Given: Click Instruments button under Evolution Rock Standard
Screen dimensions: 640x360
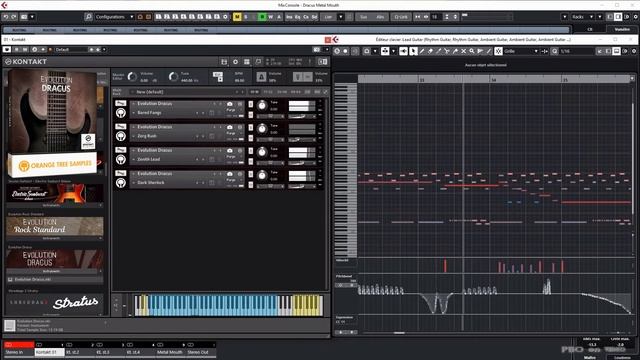Looking at the screenshot, I should click(51, 238).
